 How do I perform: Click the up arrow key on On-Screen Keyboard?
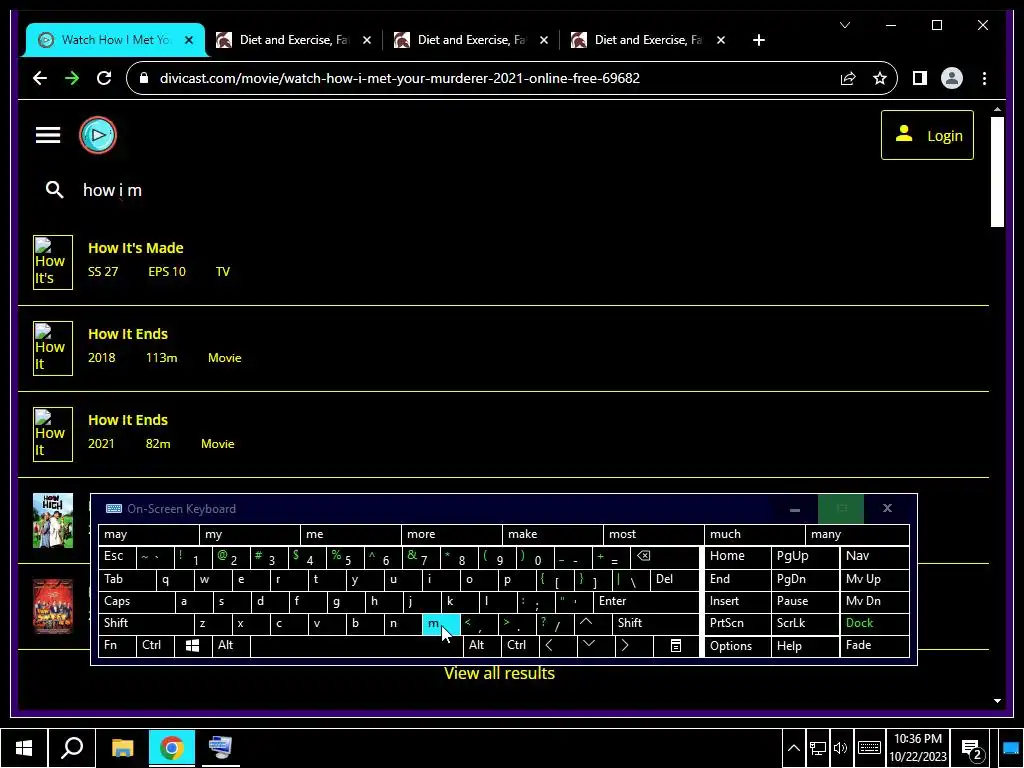[x=586, y=623]
